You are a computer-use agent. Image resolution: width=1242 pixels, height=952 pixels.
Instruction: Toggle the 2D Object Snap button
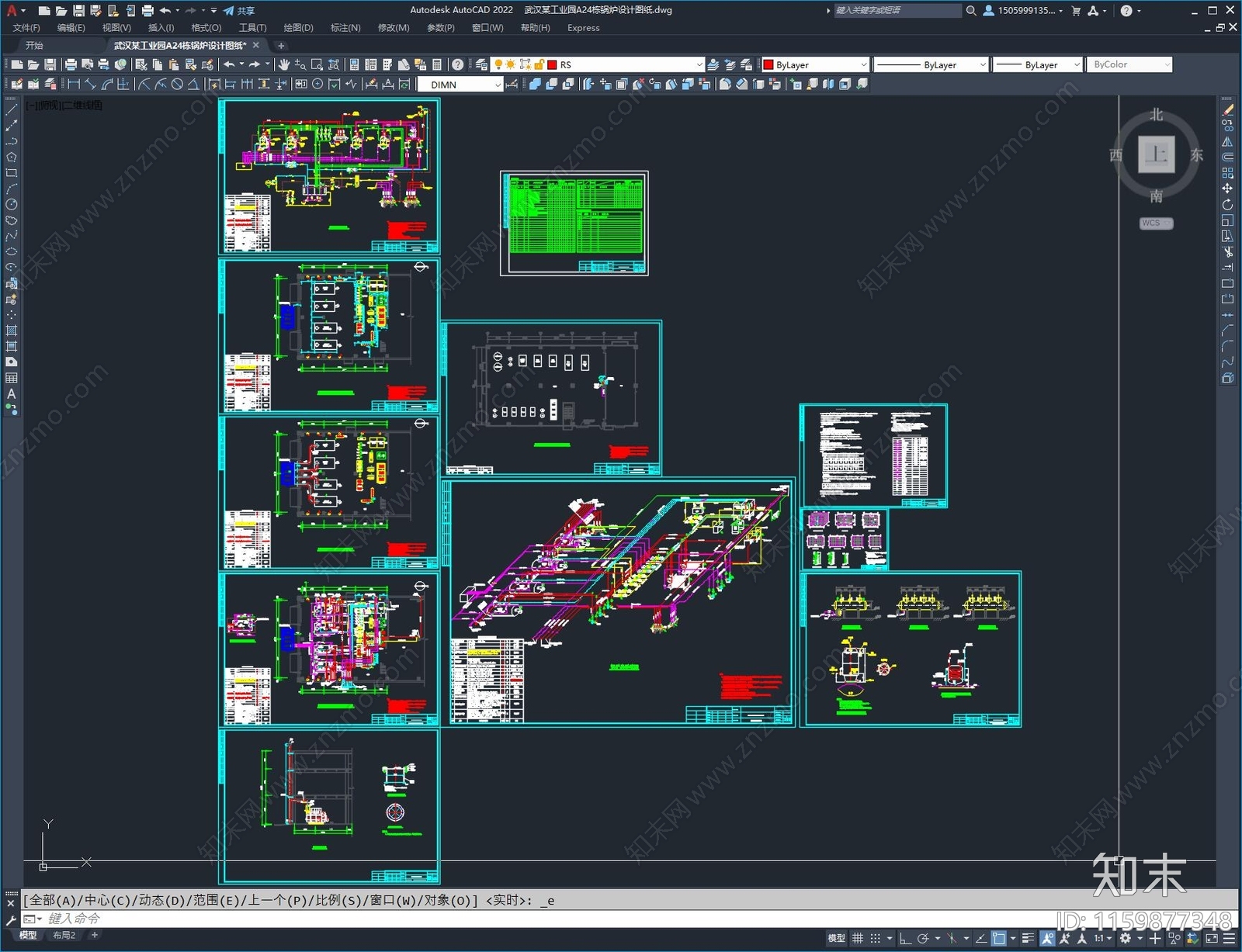pyautogui.click(x=999, y=938)
